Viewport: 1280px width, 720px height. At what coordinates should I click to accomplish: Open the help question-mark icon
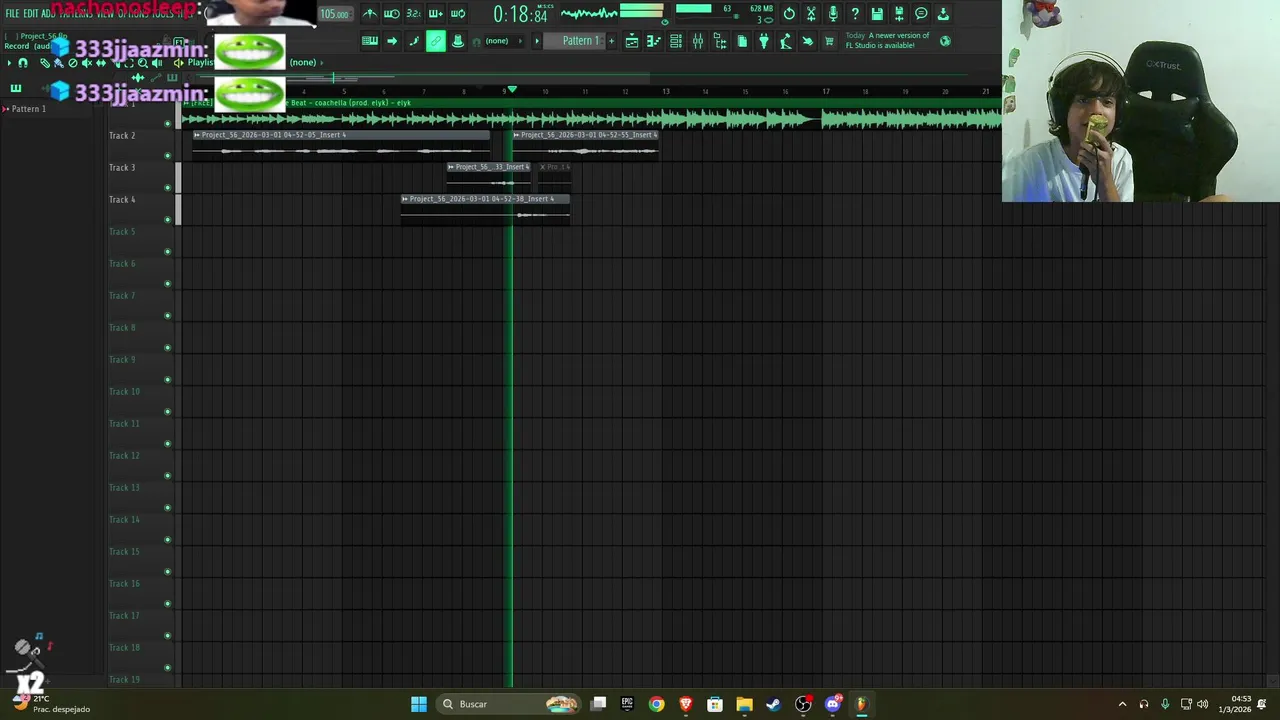[x=855, y=14]
